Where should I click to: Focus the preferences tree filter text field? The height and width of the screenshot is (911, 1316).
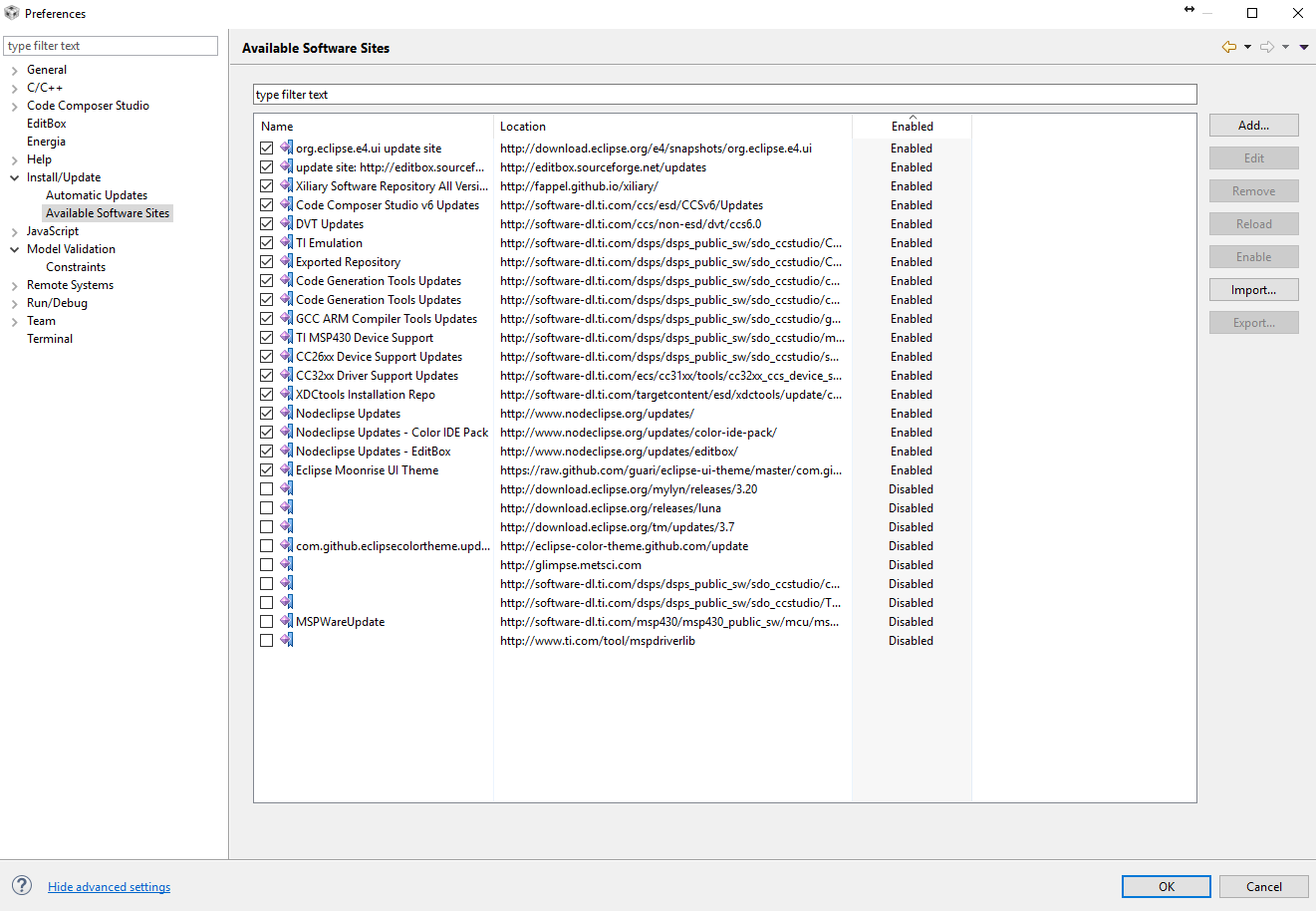pyautogui.click(x=111, y=46)
